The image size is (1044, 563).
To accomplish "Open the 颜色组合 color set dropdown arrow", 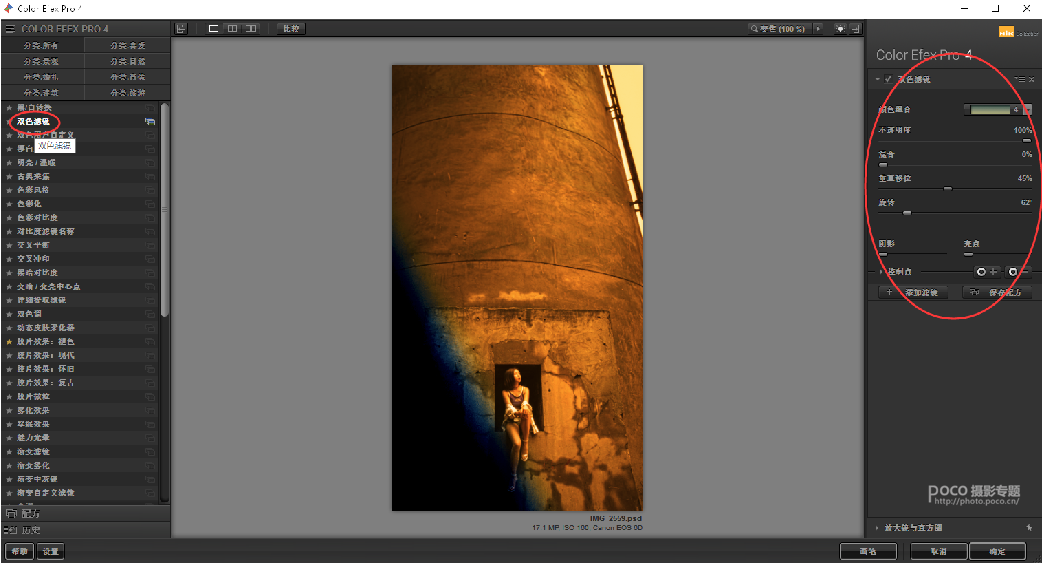I will 1027,110.
